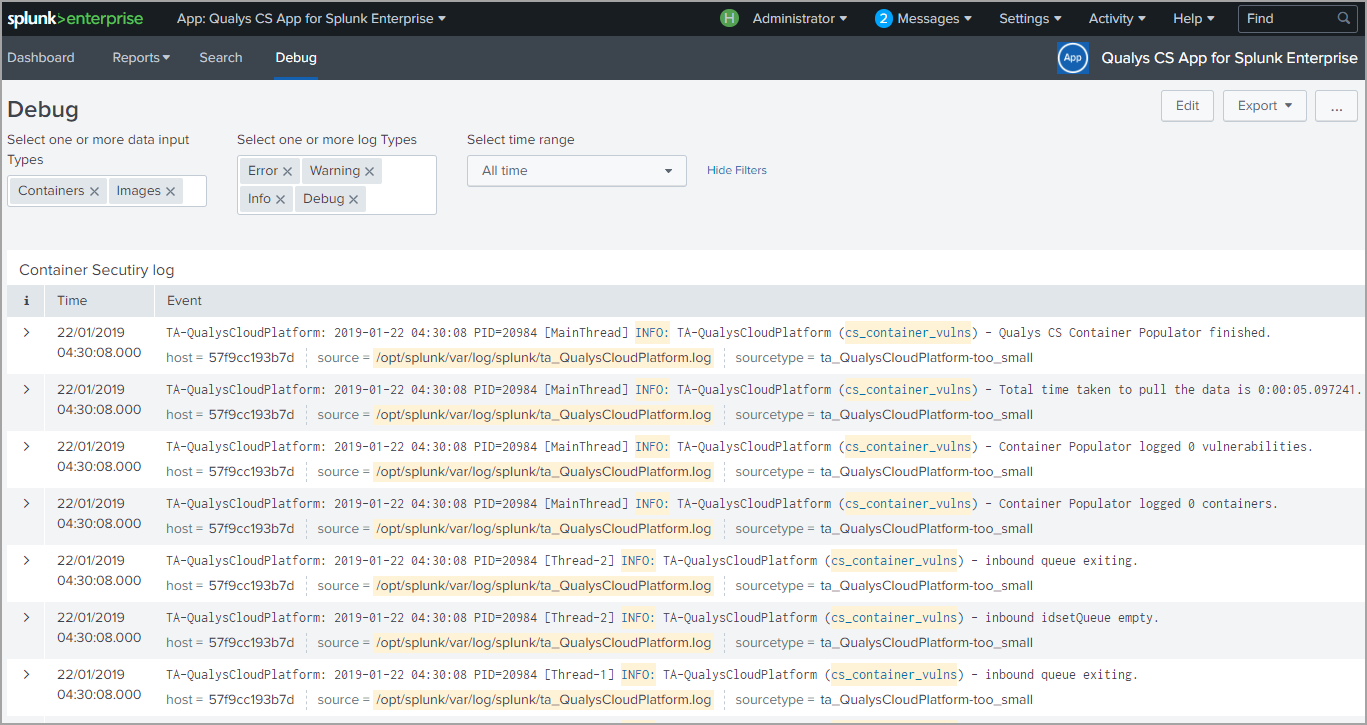Remove the Debug log type tag
The image size is (1367, 725).
[354, 199]
